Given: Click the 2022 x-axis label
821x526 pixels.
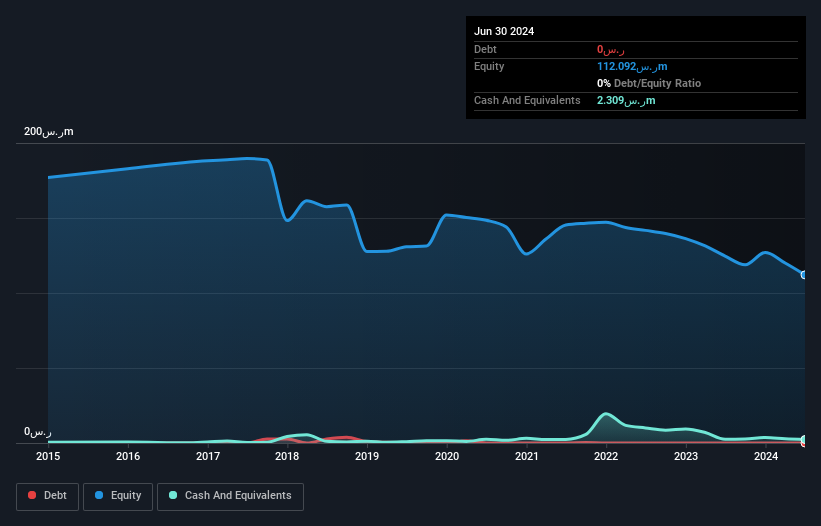Looking at the screenshot, I should pyautogui.click(x=606, y=456).
